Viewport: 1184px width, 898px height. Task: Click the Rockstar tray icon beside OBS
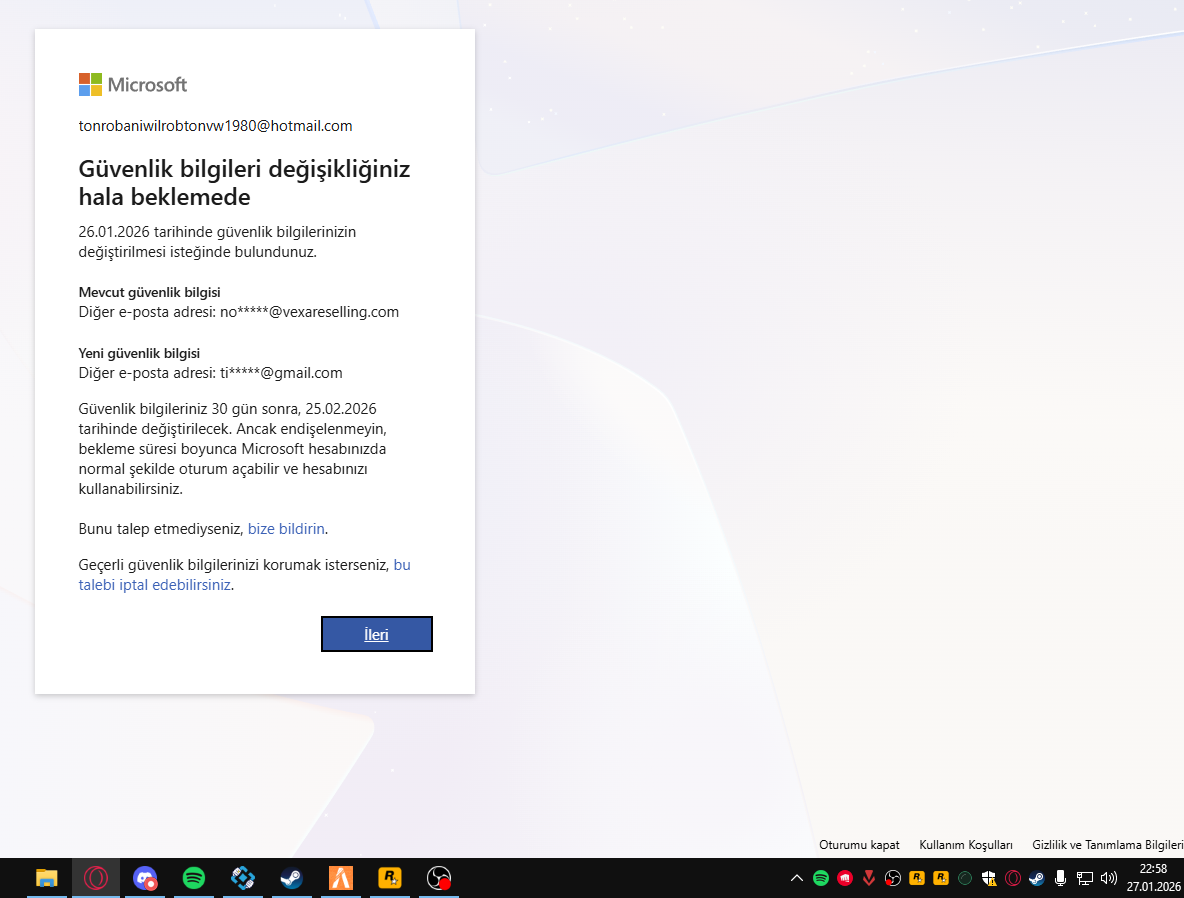pos(917,878)
